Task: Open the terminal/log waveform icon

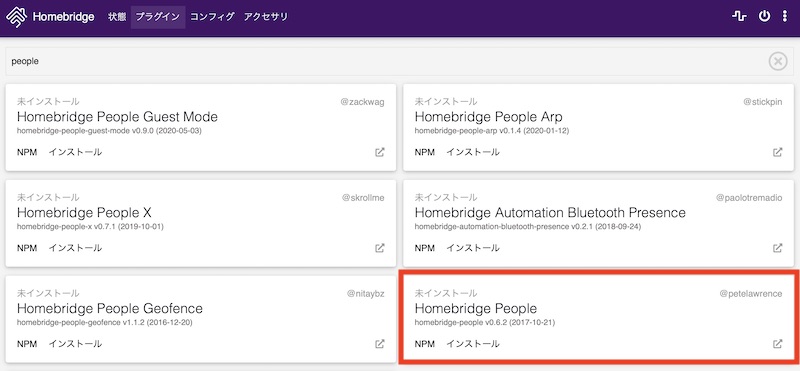Action: pyautogui.click(x=739, y=17)
